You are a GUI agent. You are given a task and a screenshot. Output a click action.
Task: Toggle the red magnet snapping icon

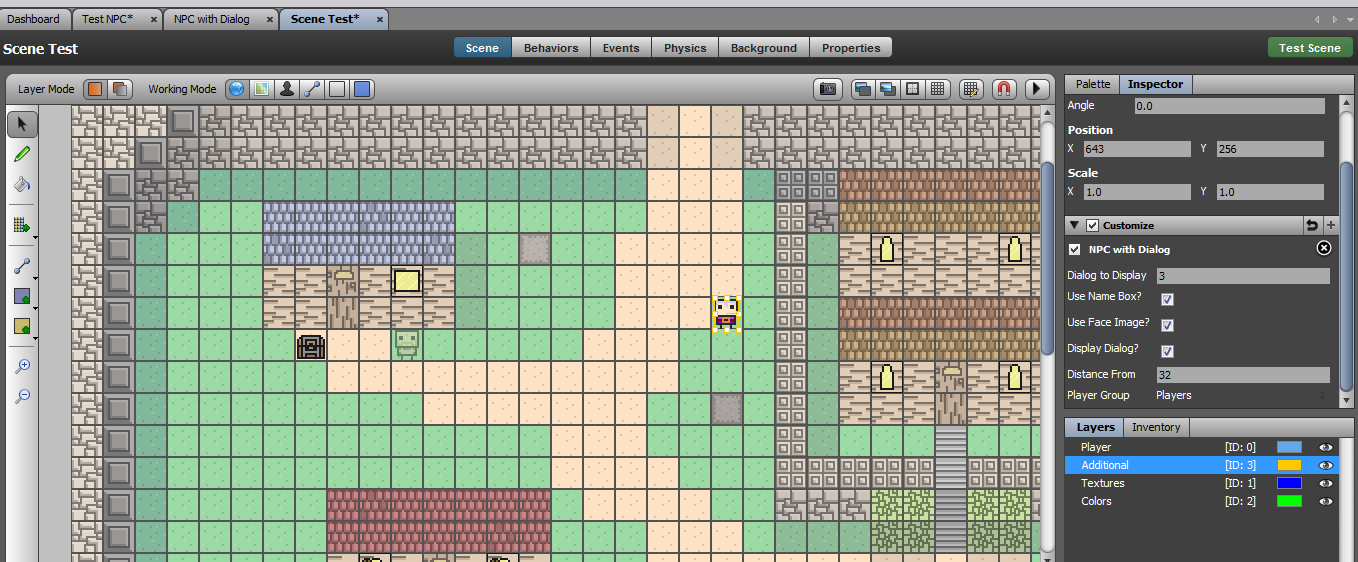point(1004,89)
